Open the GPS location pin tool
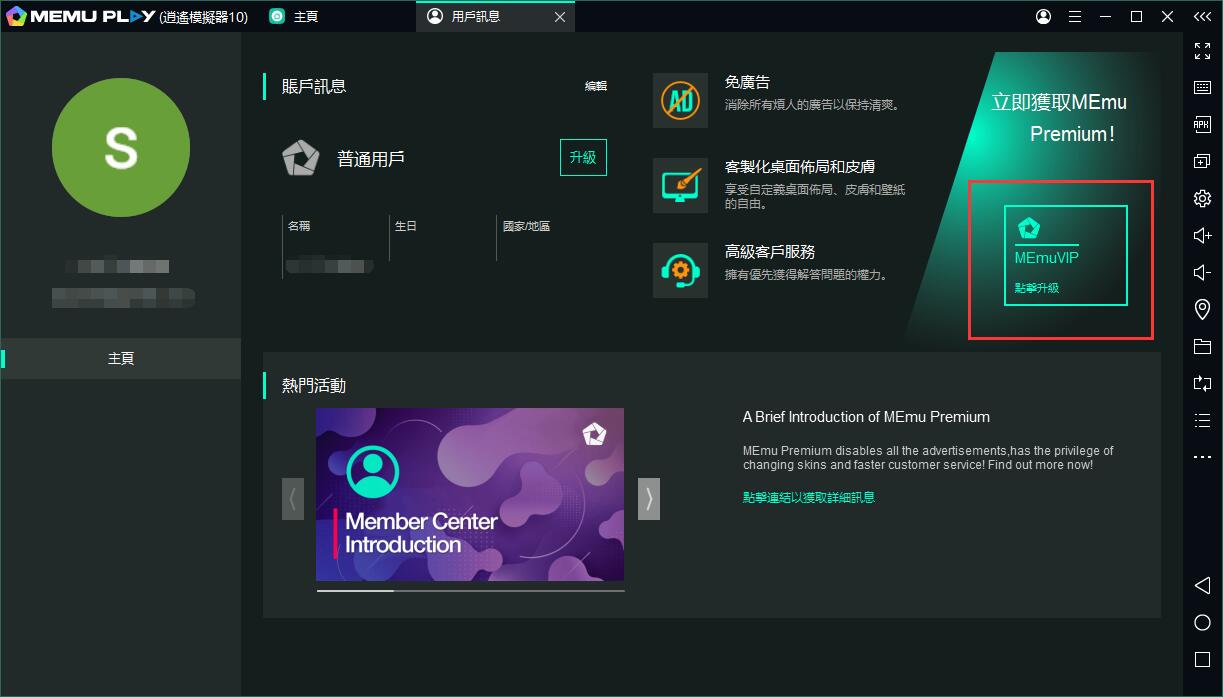 click(x=1202, y=310)
